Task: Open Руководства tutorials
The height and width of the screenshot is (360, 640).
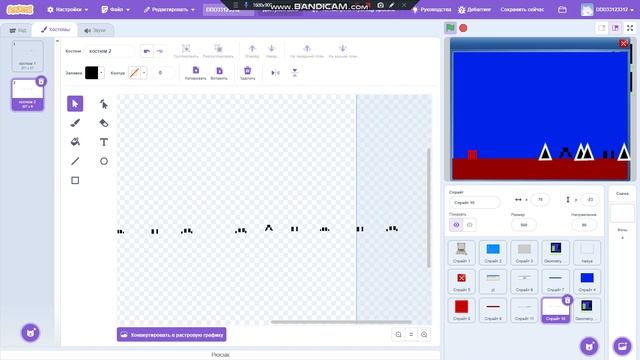Action: tap(432, 9)
